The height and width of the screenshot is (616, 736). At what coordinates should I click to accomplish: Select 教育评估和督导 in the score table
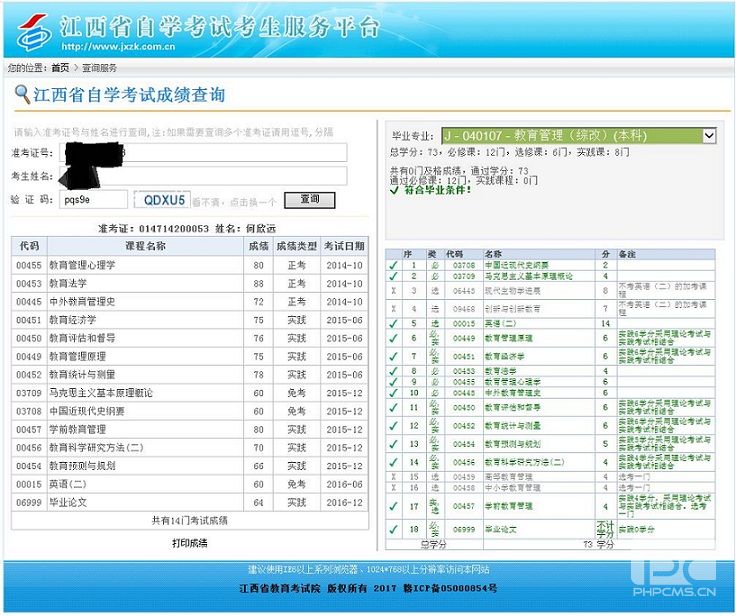pos(82,339)
